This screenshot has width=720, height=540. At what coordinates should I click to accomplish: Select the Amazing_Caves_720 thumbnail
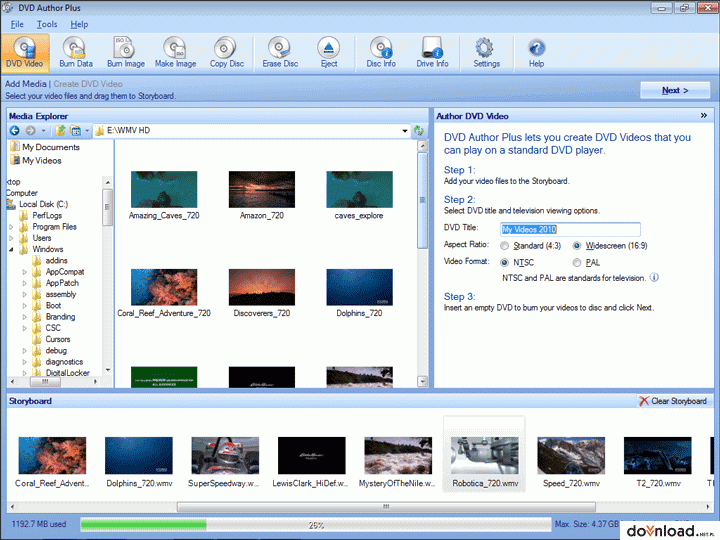coord(164,195)
